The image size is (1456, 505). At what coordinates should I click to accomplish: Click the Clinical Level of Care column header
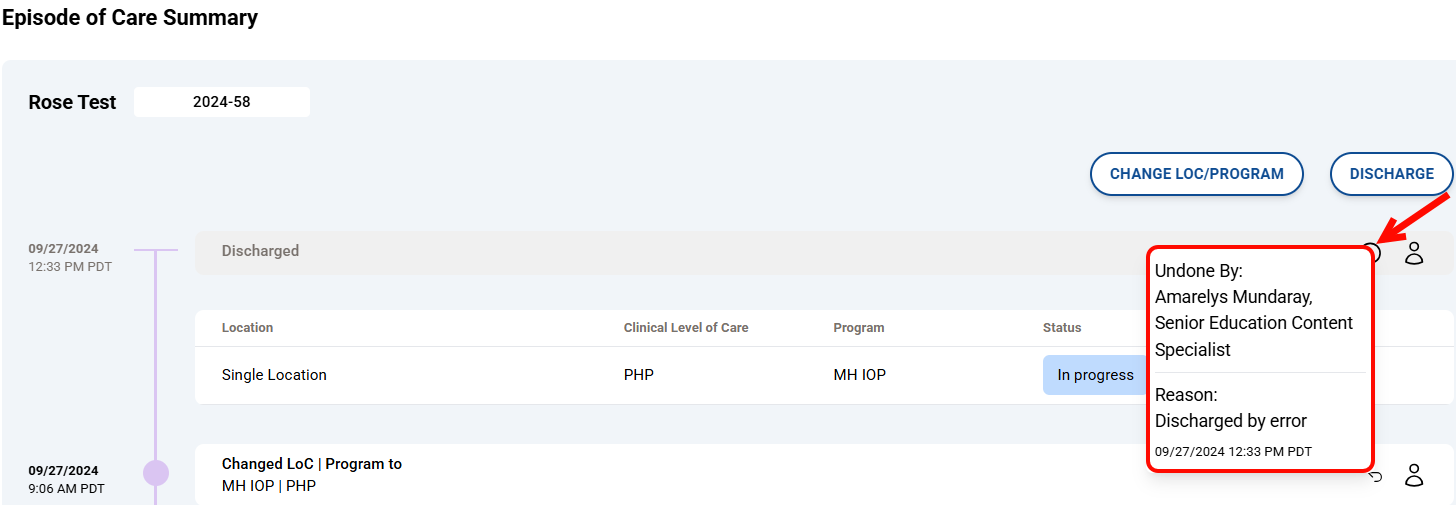(685, 328)
